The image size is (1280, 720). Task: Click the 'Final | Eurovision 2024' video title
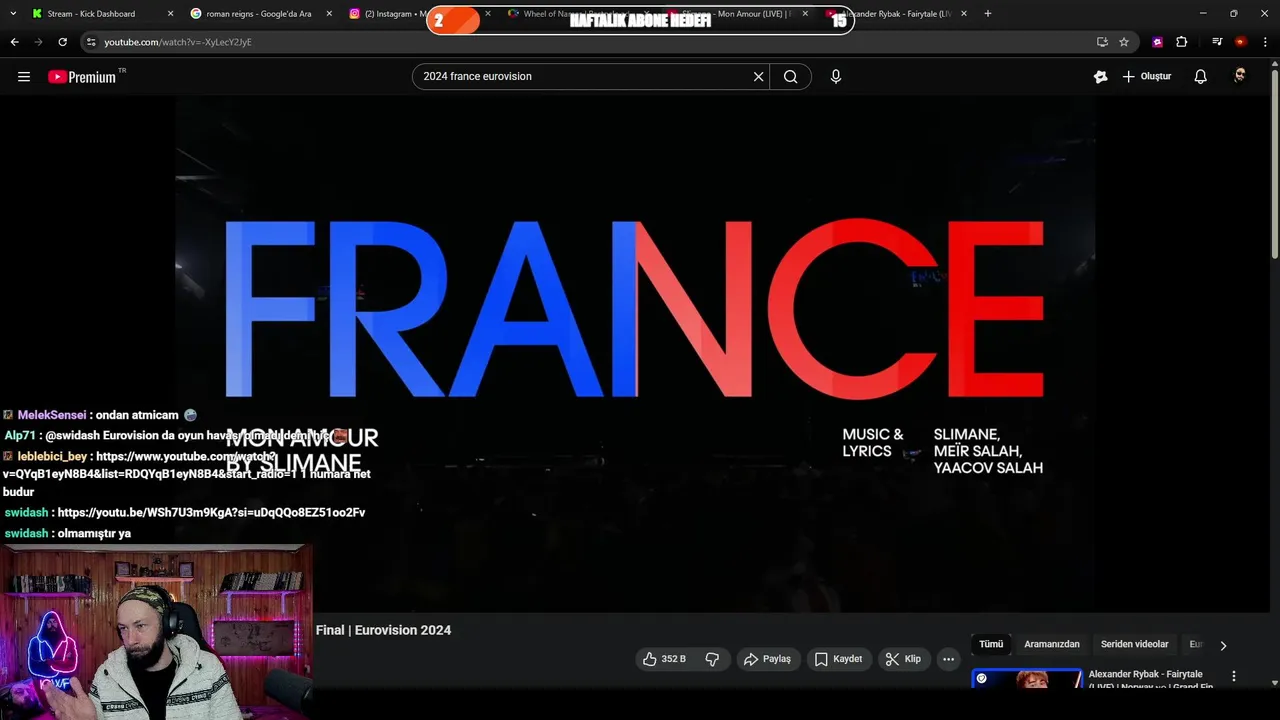pyautogui.click(x=383, y=630)
